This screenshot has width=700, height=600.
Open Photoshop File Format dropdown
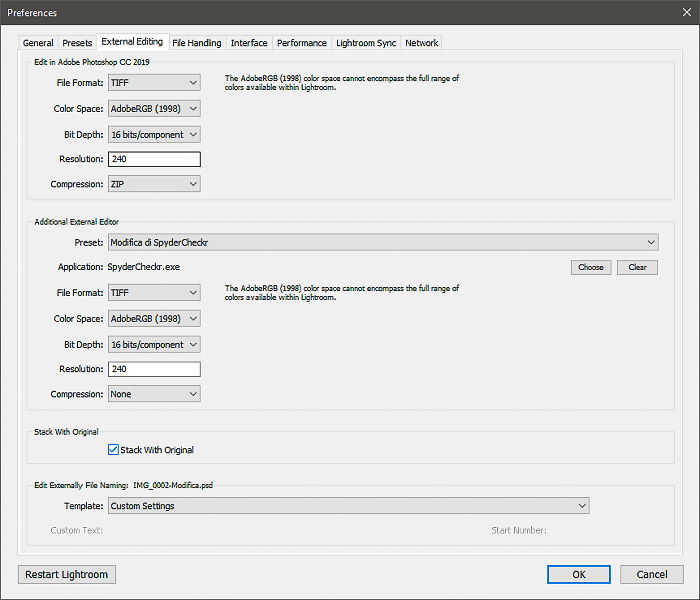pyautogui.click(x=154, y=83)
